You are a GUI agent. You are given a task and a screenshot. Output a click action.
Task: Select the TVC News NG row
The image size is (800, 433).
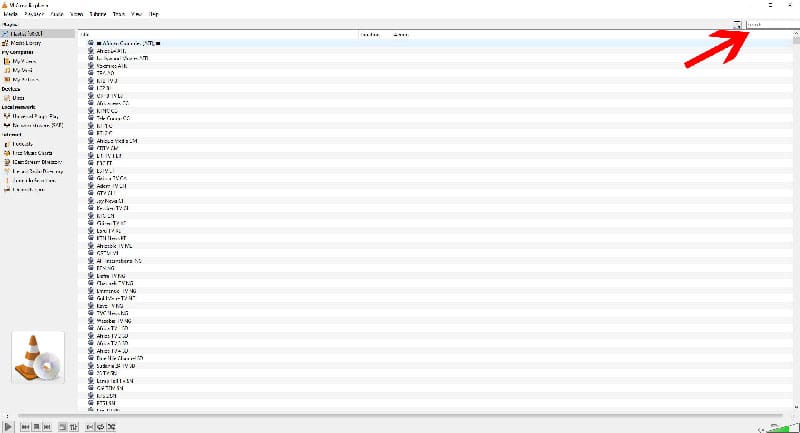coord(435,313)
